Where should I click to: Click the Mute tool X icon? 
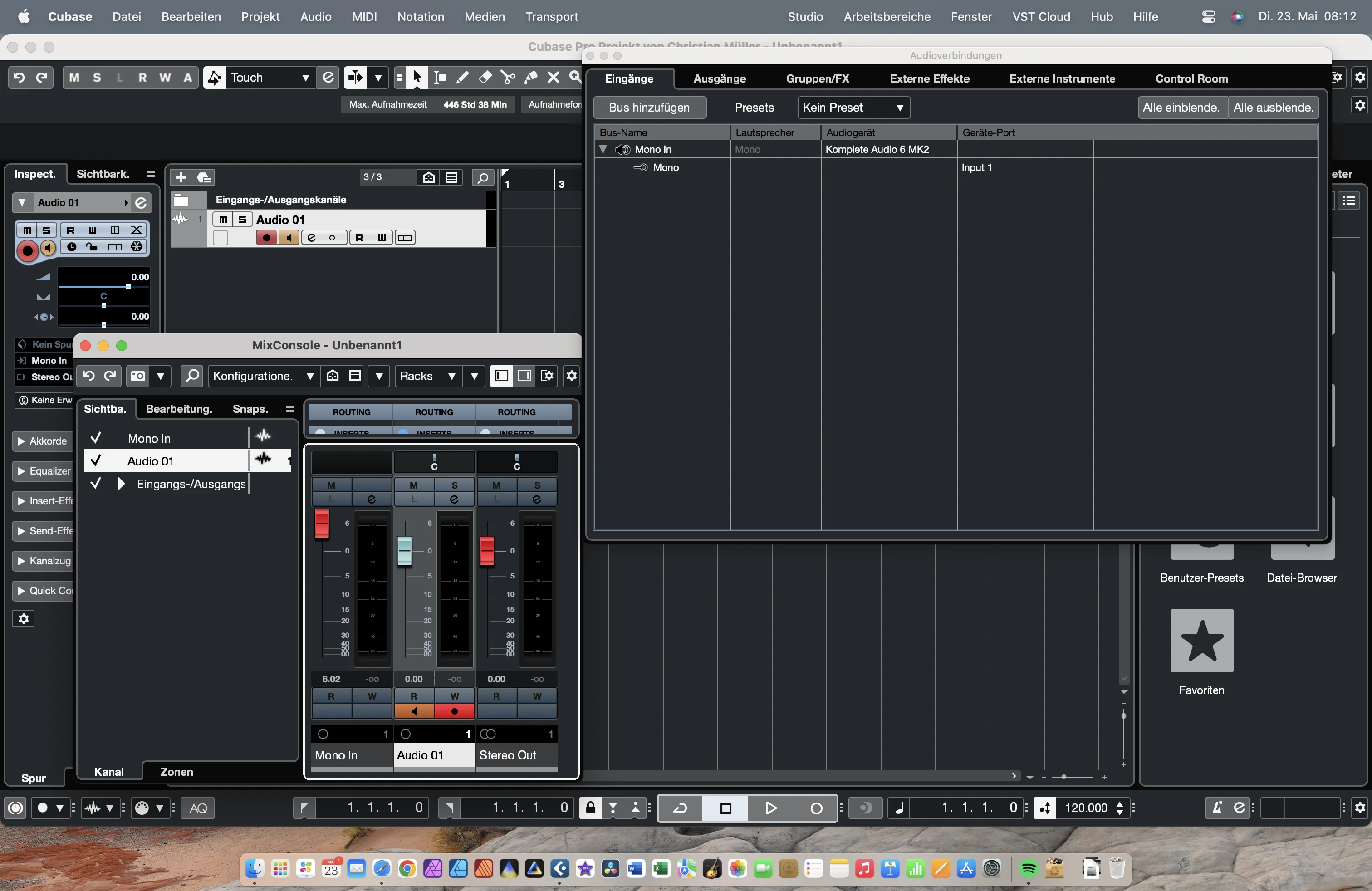pyautogui.click(x=554, y=77)
